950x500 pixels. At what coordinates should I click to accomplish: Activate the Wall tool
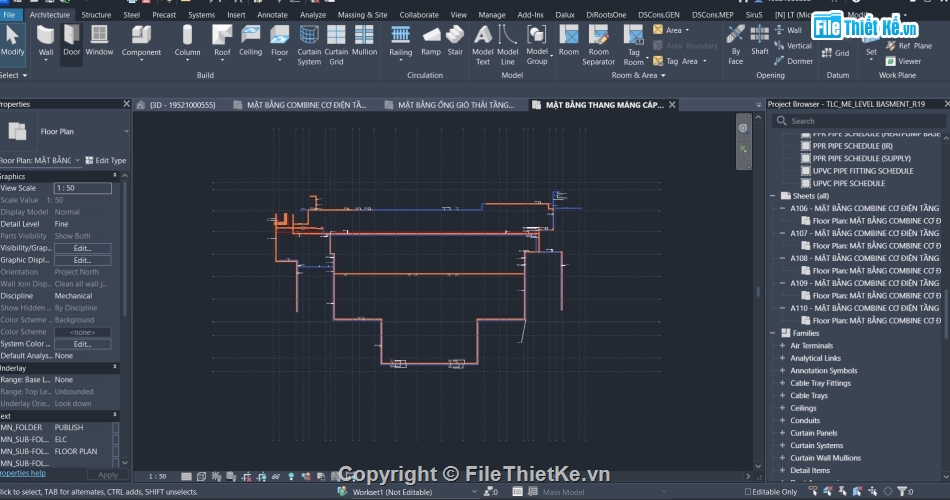coord(45,42)
